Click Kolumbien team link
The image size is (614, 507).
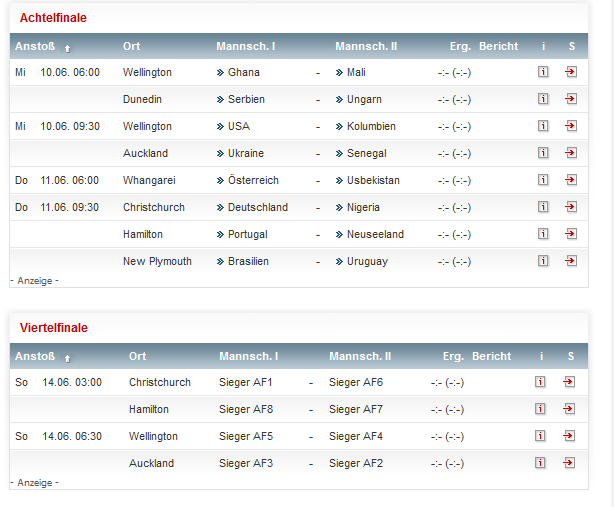[371, 126]
